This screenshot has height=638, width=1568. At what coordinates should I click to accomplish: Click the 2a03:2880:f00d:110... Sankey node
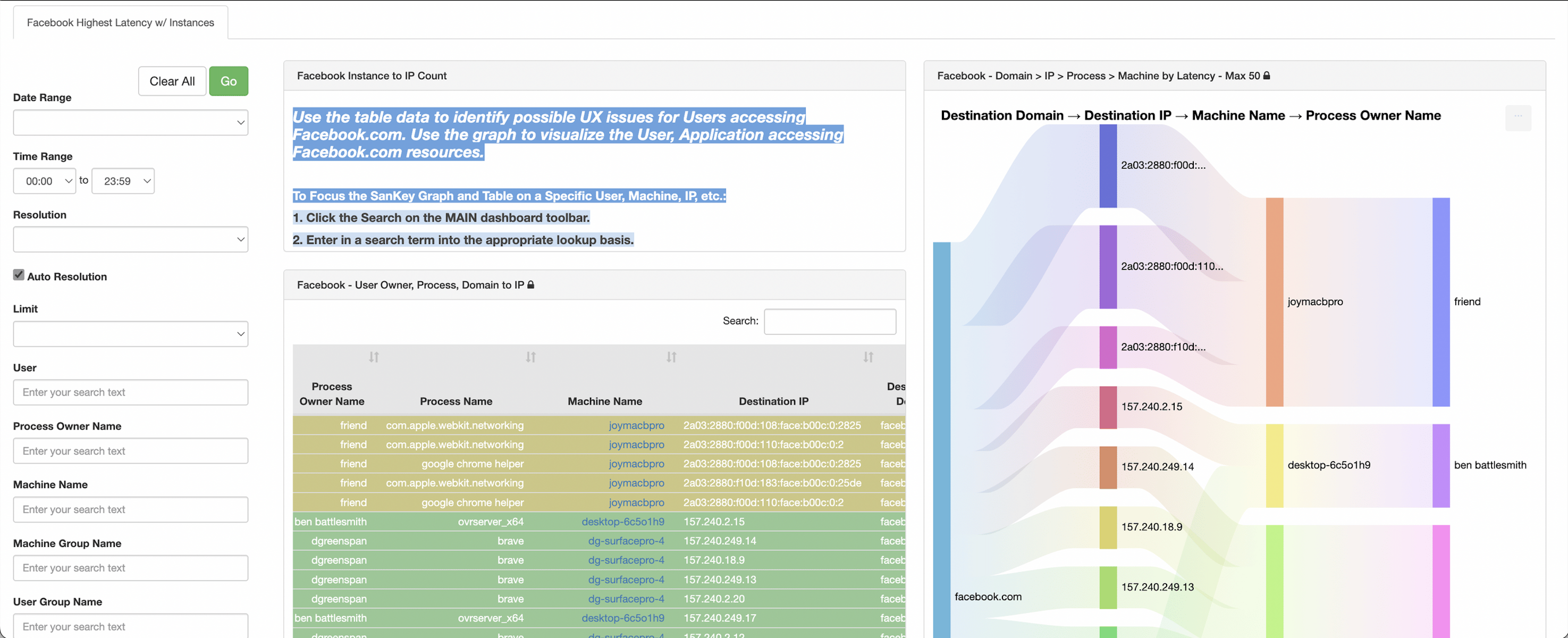(x=1108, y=267)
